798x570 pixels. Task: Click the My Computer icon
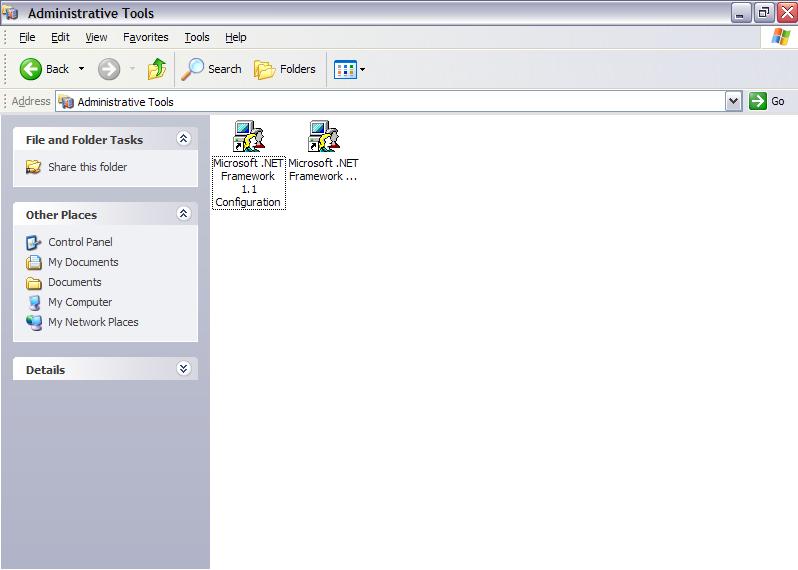(x=34, y=302)
